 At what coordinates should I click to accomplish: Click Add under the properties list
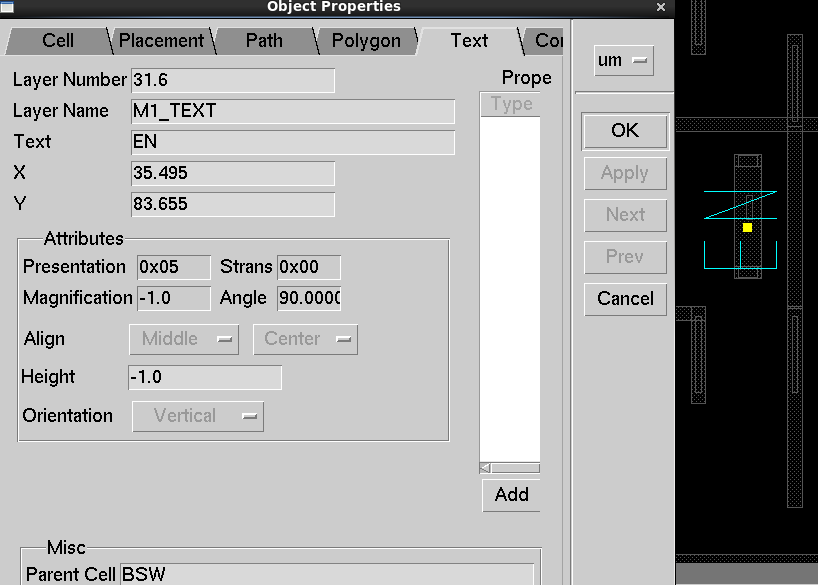pyautogui.click(x=511, y=495)
